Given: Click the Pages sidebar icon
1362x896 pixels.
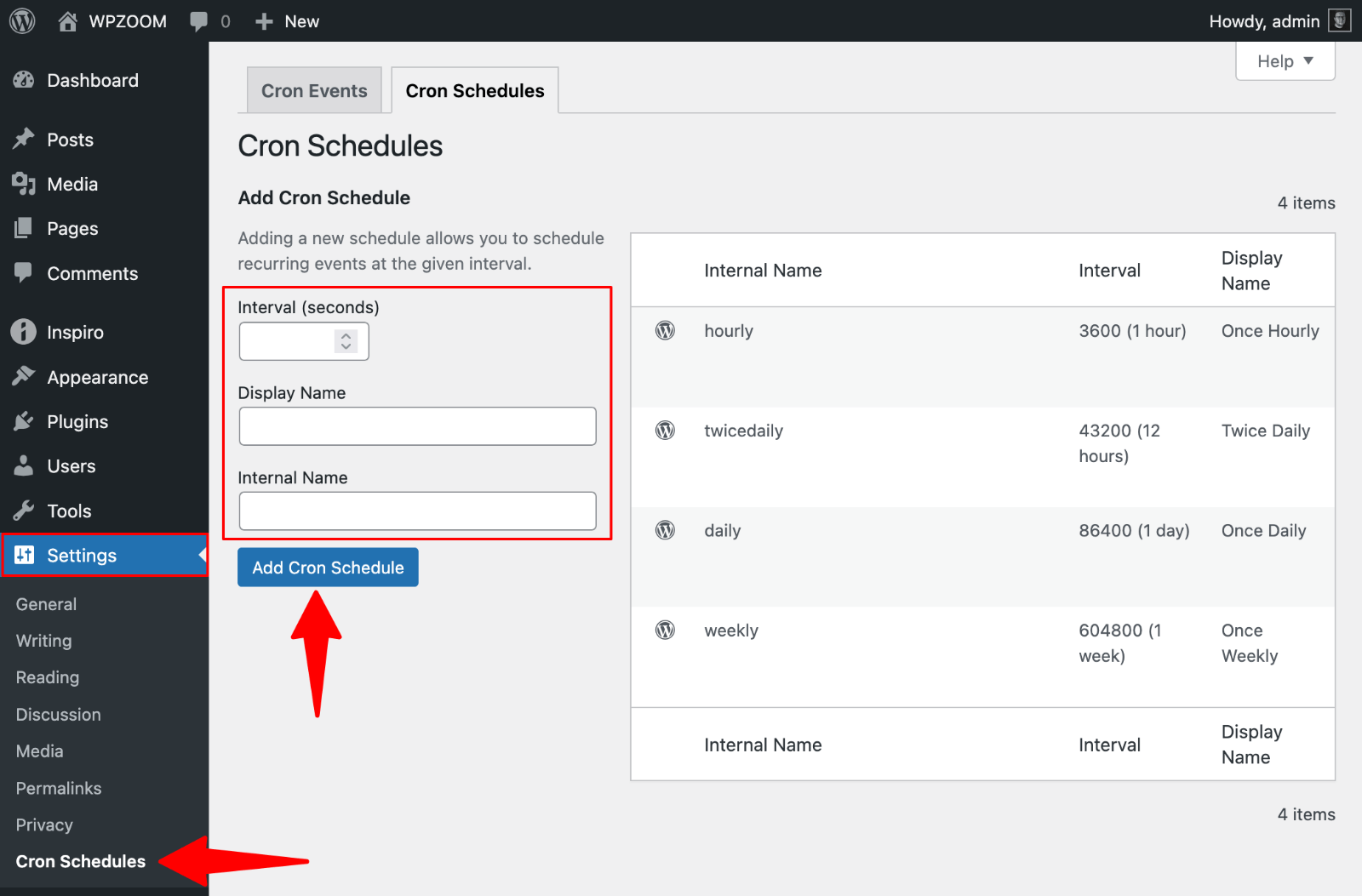Looking at the screenshot, I should tap(24, 228).
